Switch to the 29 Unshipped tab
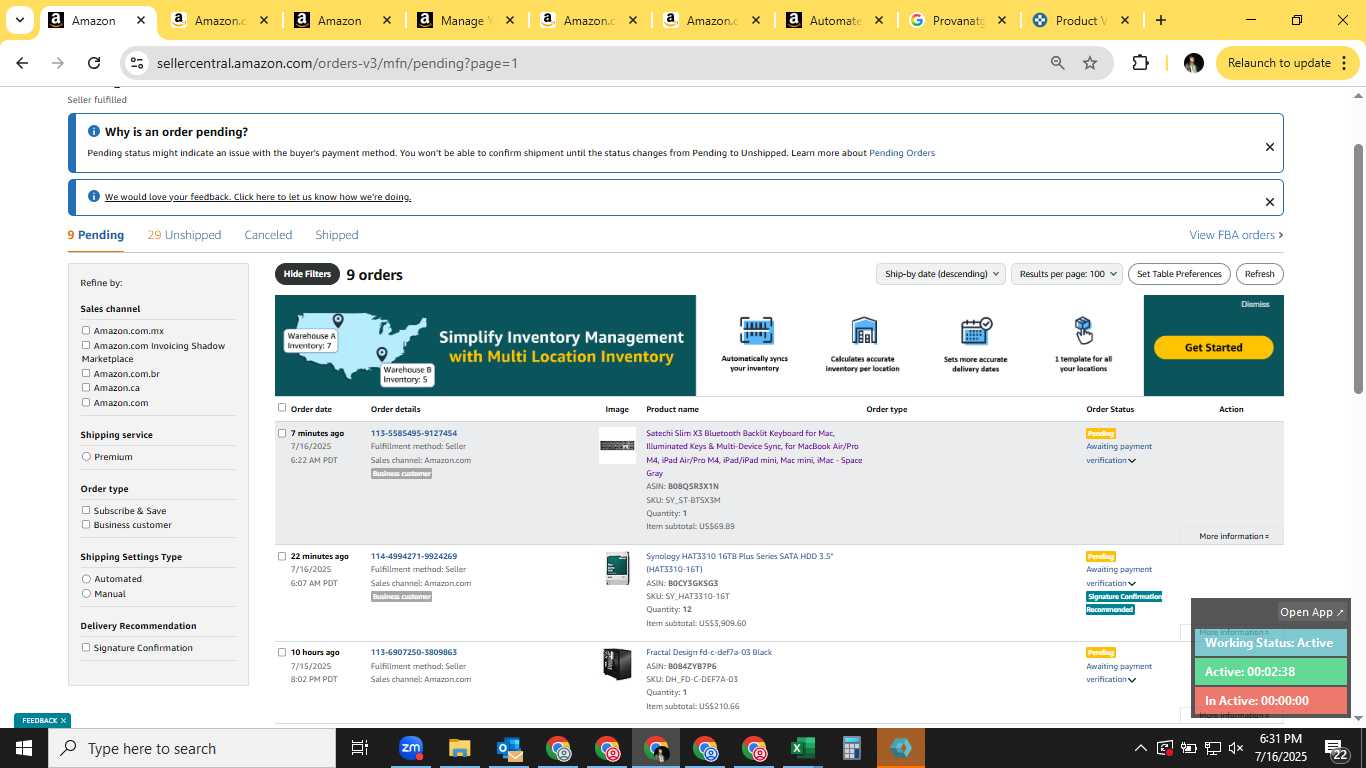Screen dimensions: 1366x768 pos(184,235)
